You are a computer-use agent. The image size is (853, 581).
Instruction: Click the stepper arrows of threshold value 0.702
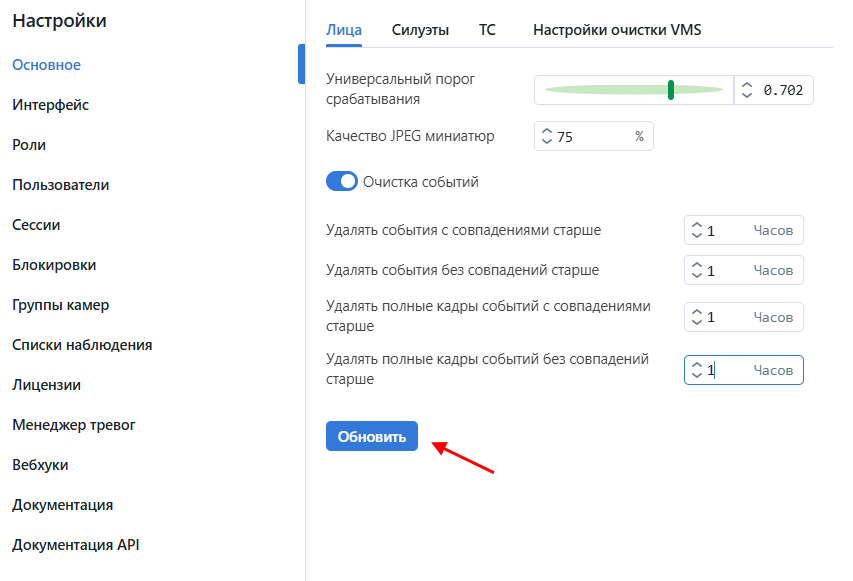tap(747, 90)
